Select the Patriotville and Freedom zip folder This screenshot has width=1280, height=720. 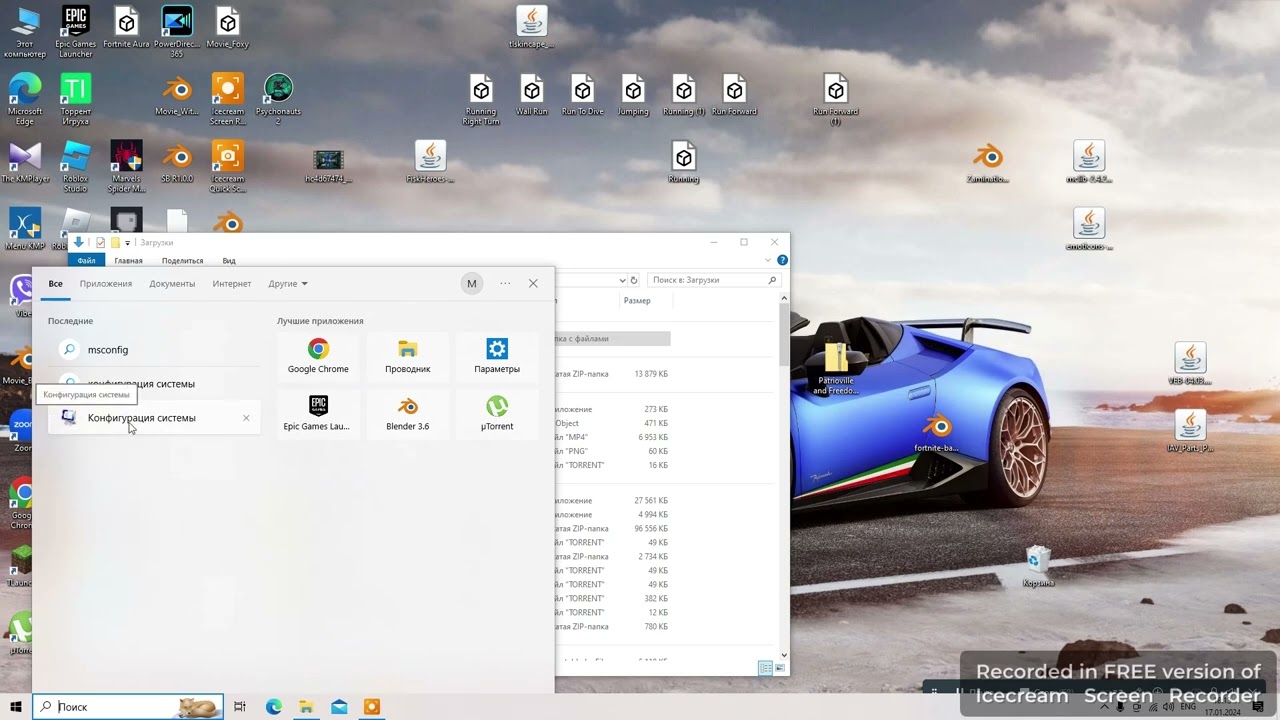(836, 370)
